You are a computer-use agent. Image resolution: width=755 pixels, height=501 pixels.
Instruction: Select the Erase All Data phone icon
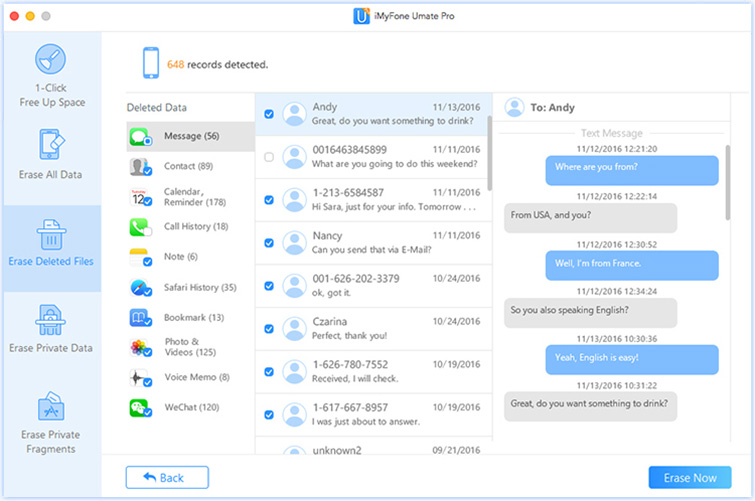[x=51, y=144]
